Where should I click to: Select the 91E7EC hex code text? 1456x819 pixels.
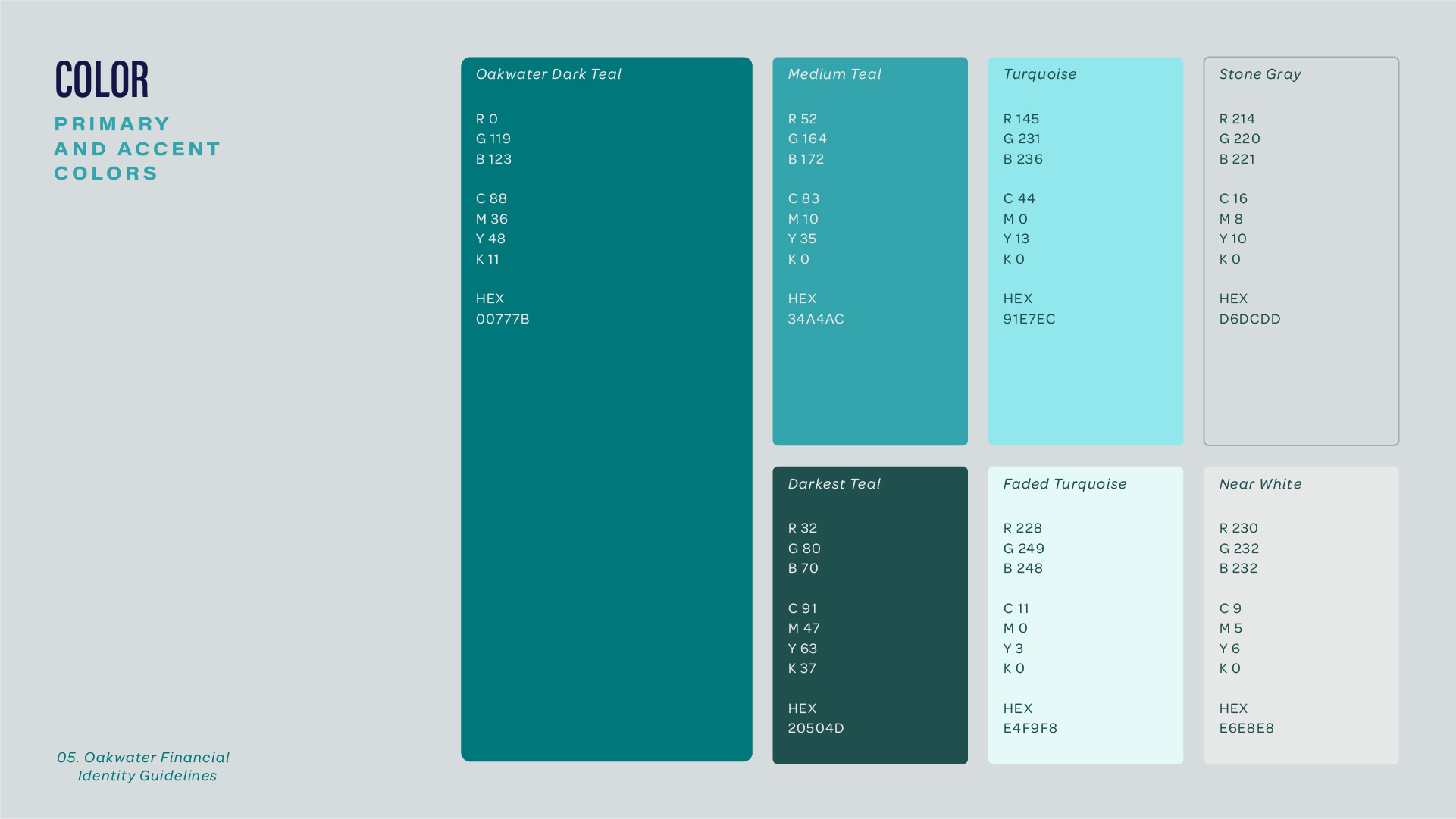(x=1029, y=319)
